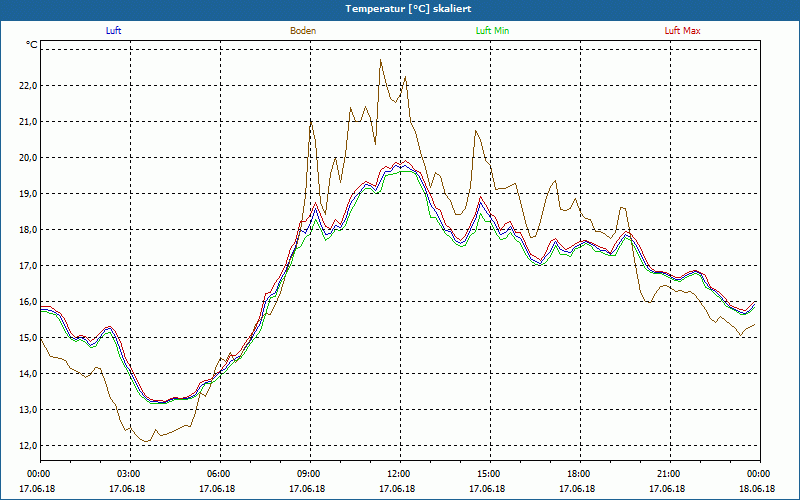Image resolution: width=800 pixels, height=500 pixels.
Task: Click the 21,0 y-axis value
Action: coord(28,121)
